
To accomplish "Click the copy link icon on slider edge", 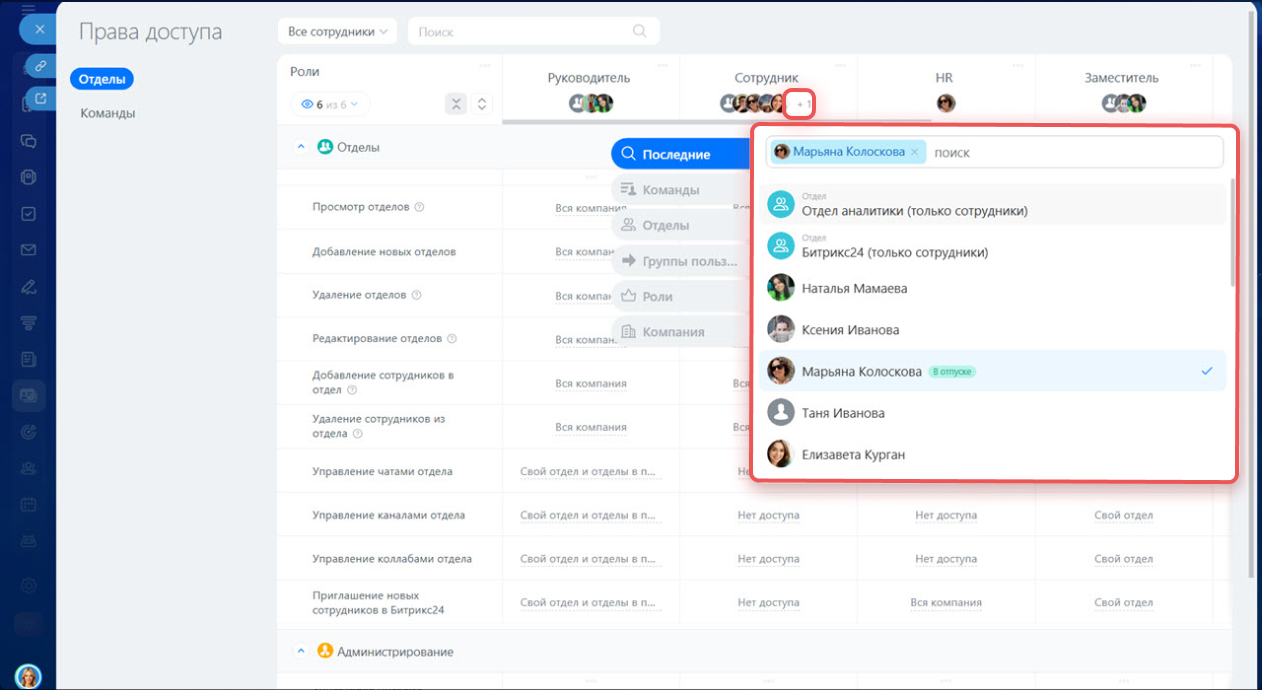I will (41, 66).
